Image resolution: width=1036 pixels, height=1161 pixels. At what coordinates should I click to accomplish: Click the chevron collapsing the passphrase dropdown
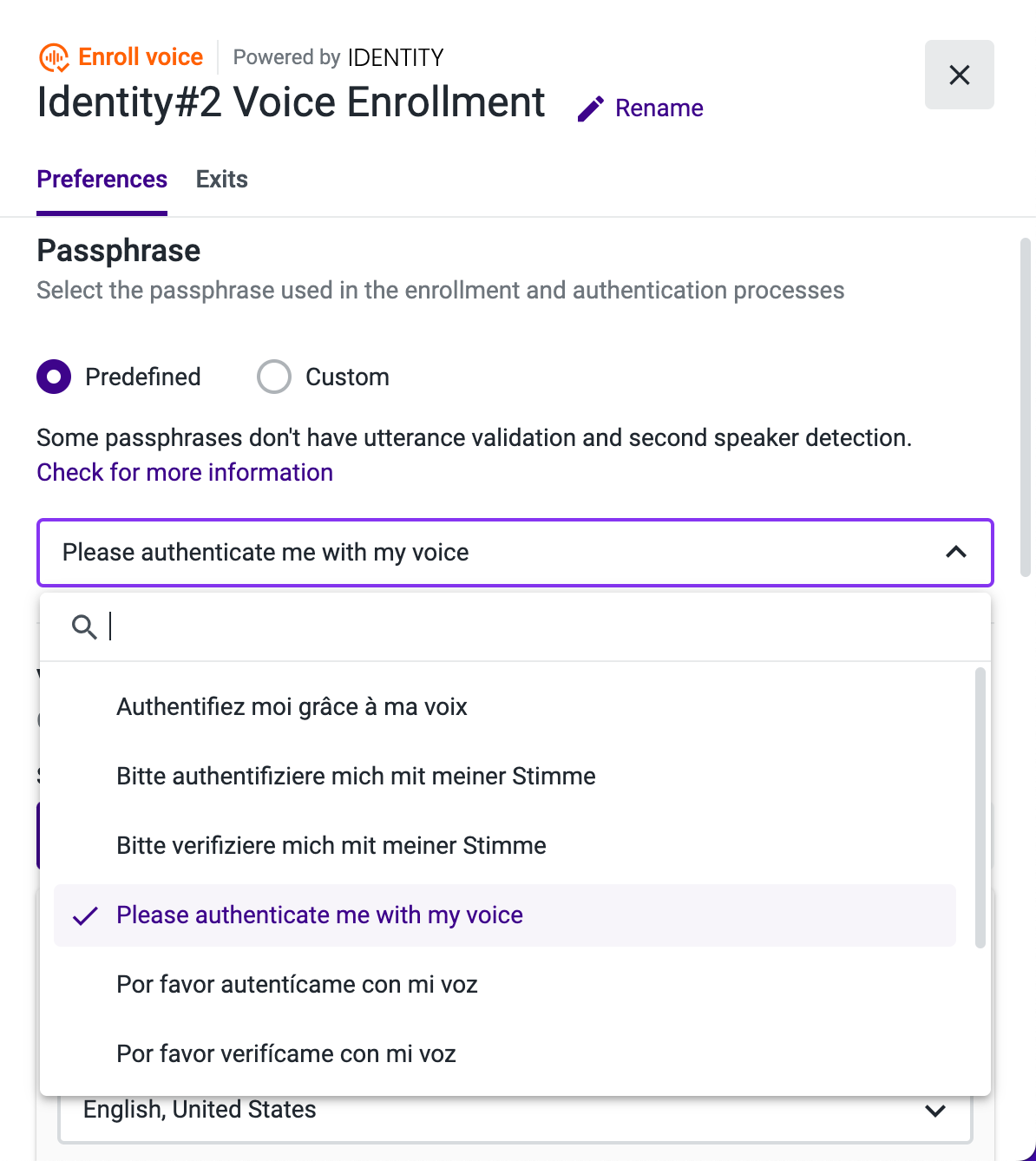(955, 553)
